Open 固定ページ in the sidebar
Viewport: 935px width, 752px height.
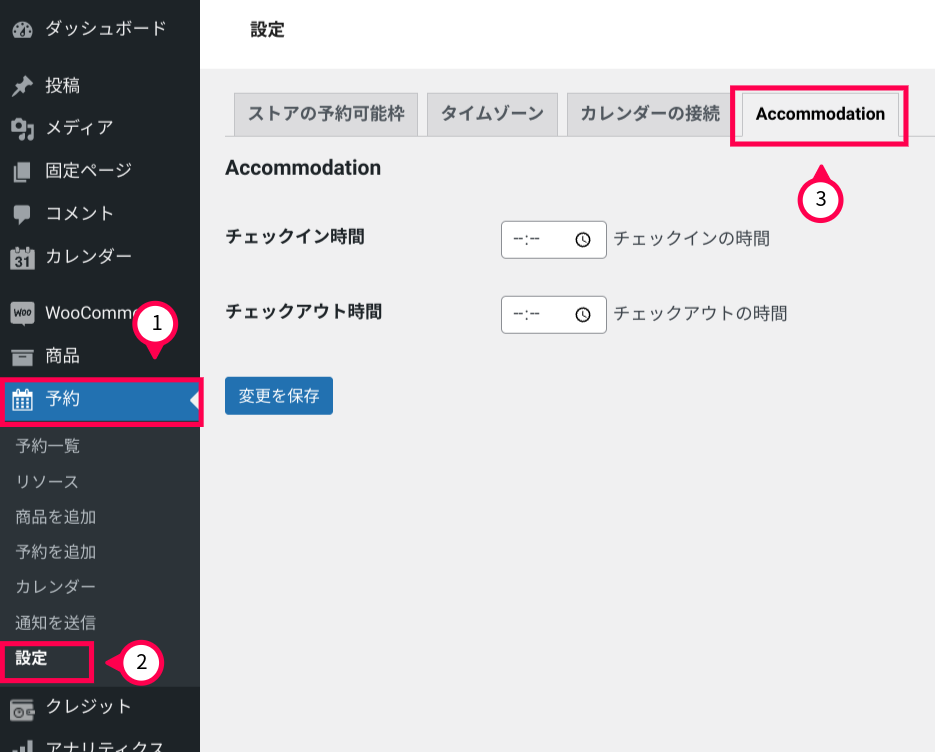(x=100, y=171)
